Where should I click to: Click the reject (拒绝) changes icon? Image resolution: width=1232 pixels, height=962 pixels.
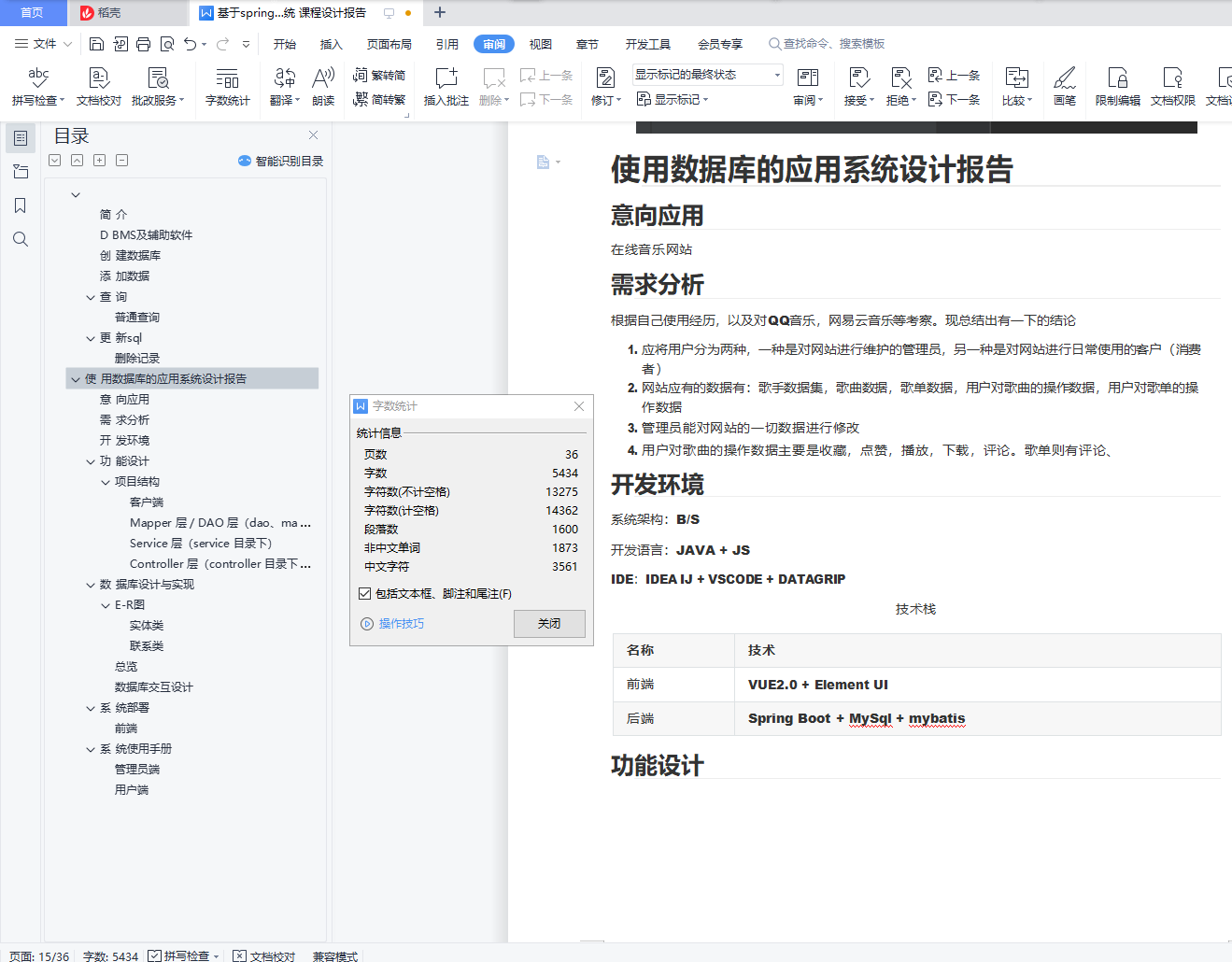900,86
